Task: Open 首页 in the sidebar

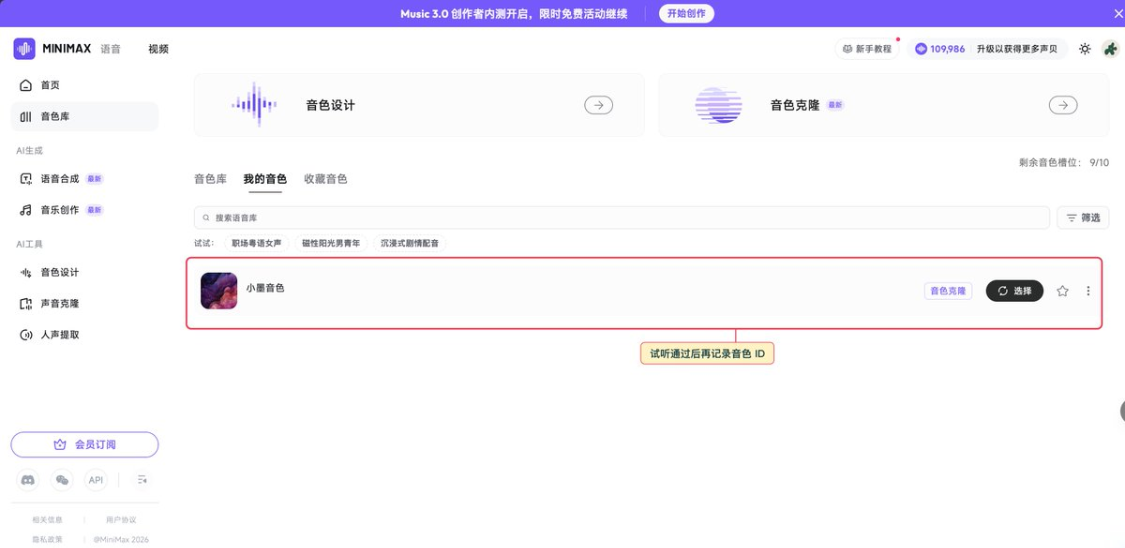Action: tap(85, 85)
